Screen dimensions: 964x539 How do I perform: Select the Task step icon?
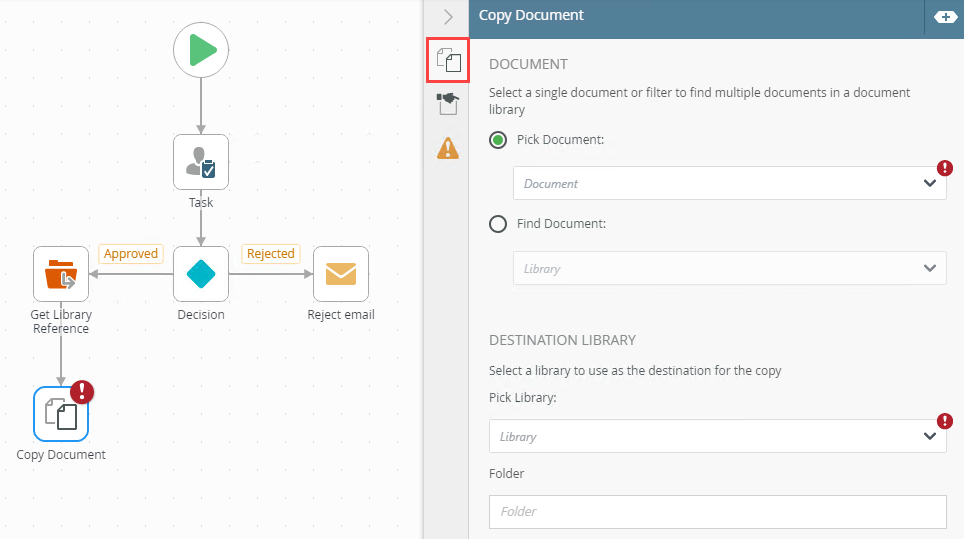(201, 162)
